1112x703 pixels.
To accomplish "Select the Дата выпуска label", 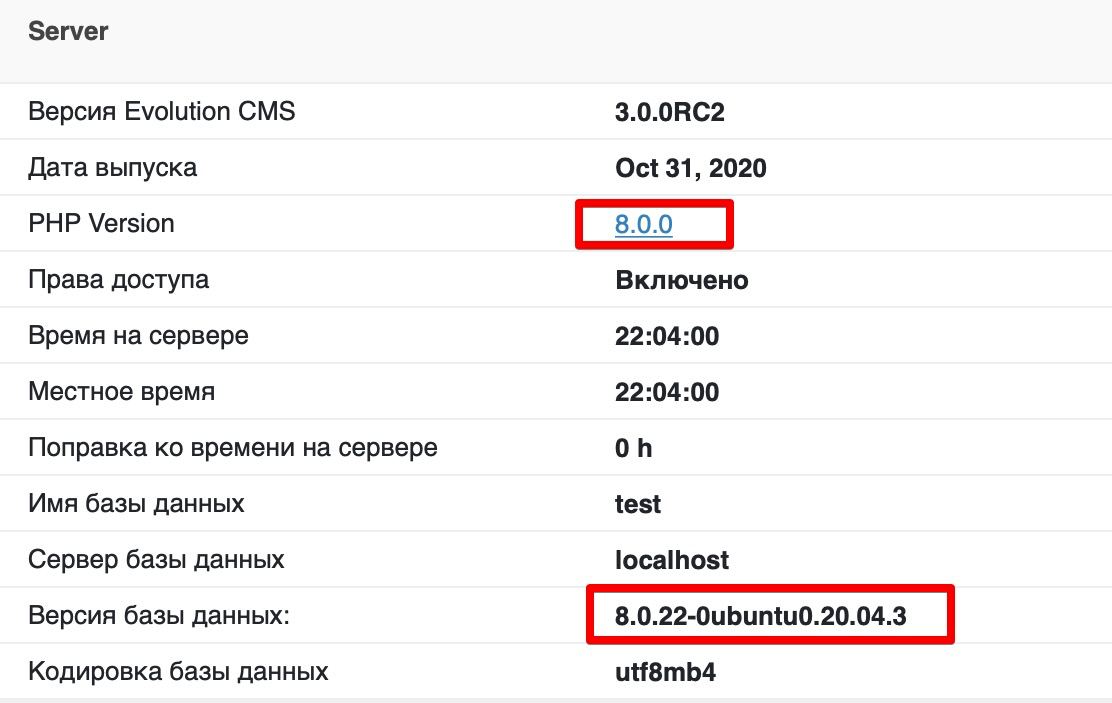I will (x=112, y=167).
